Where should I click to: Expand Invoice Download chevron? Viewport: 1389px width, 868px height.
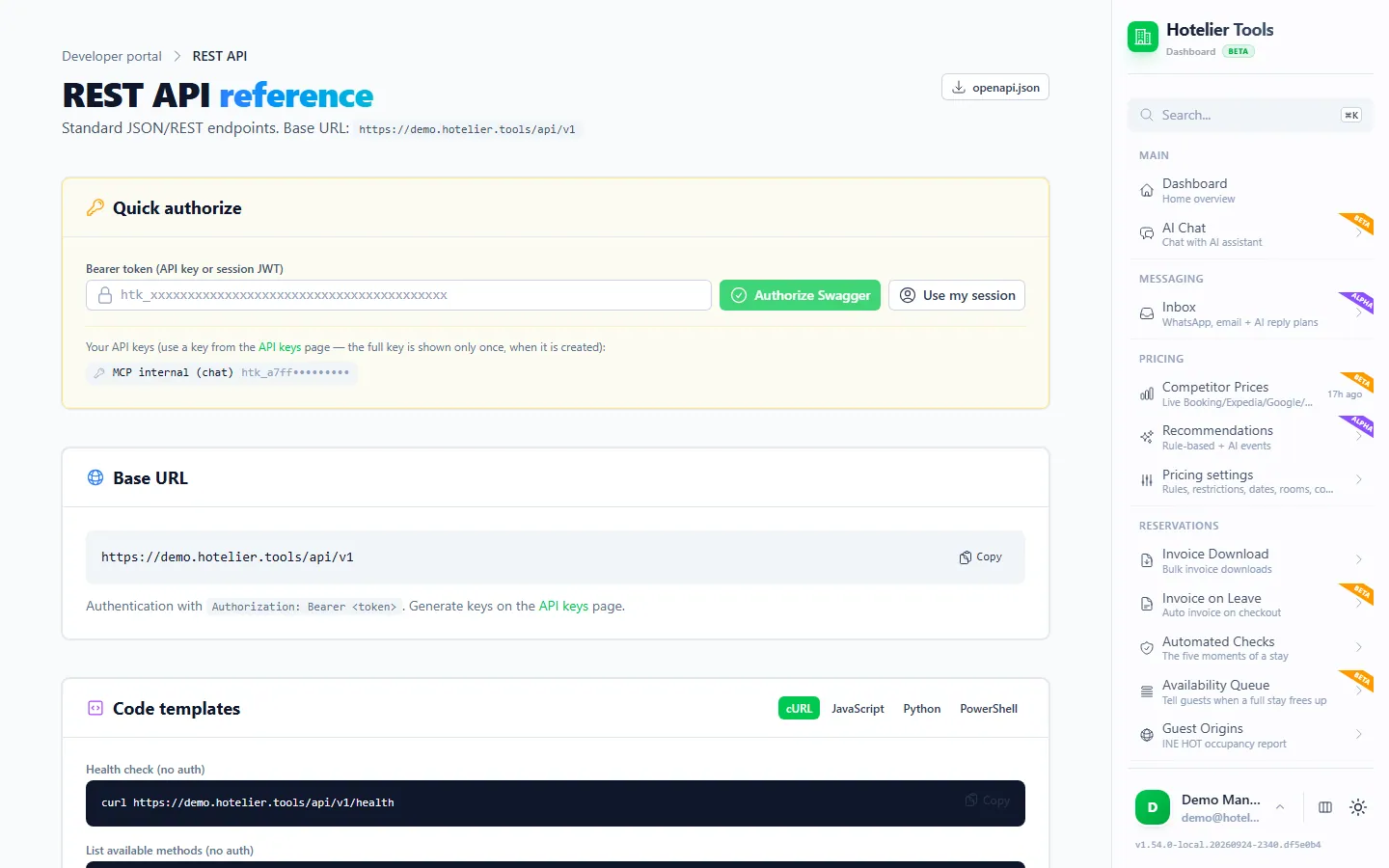point(1358,559)
